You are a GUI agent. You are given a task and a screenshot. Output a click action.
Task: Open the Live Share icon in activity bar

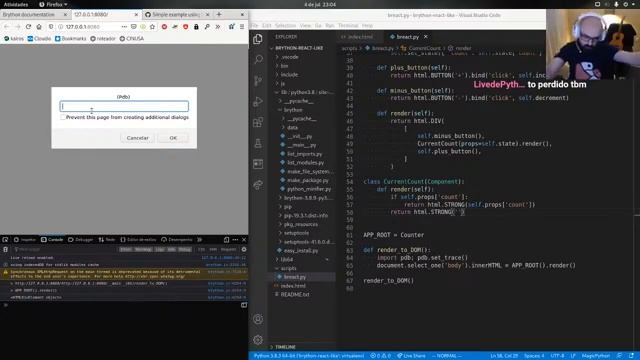tap(258, 185)
